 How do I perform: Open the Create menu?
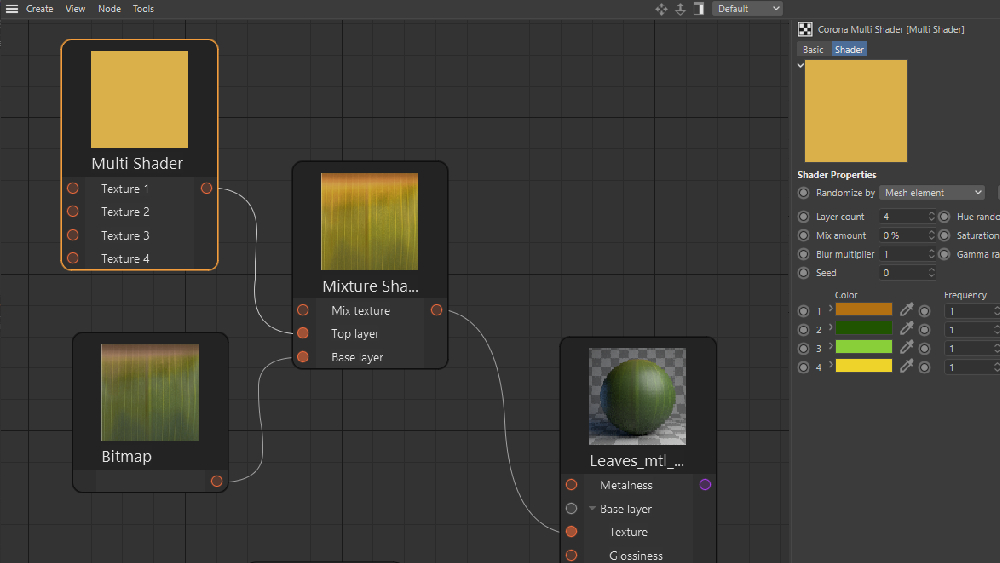(x=40, y=9)
